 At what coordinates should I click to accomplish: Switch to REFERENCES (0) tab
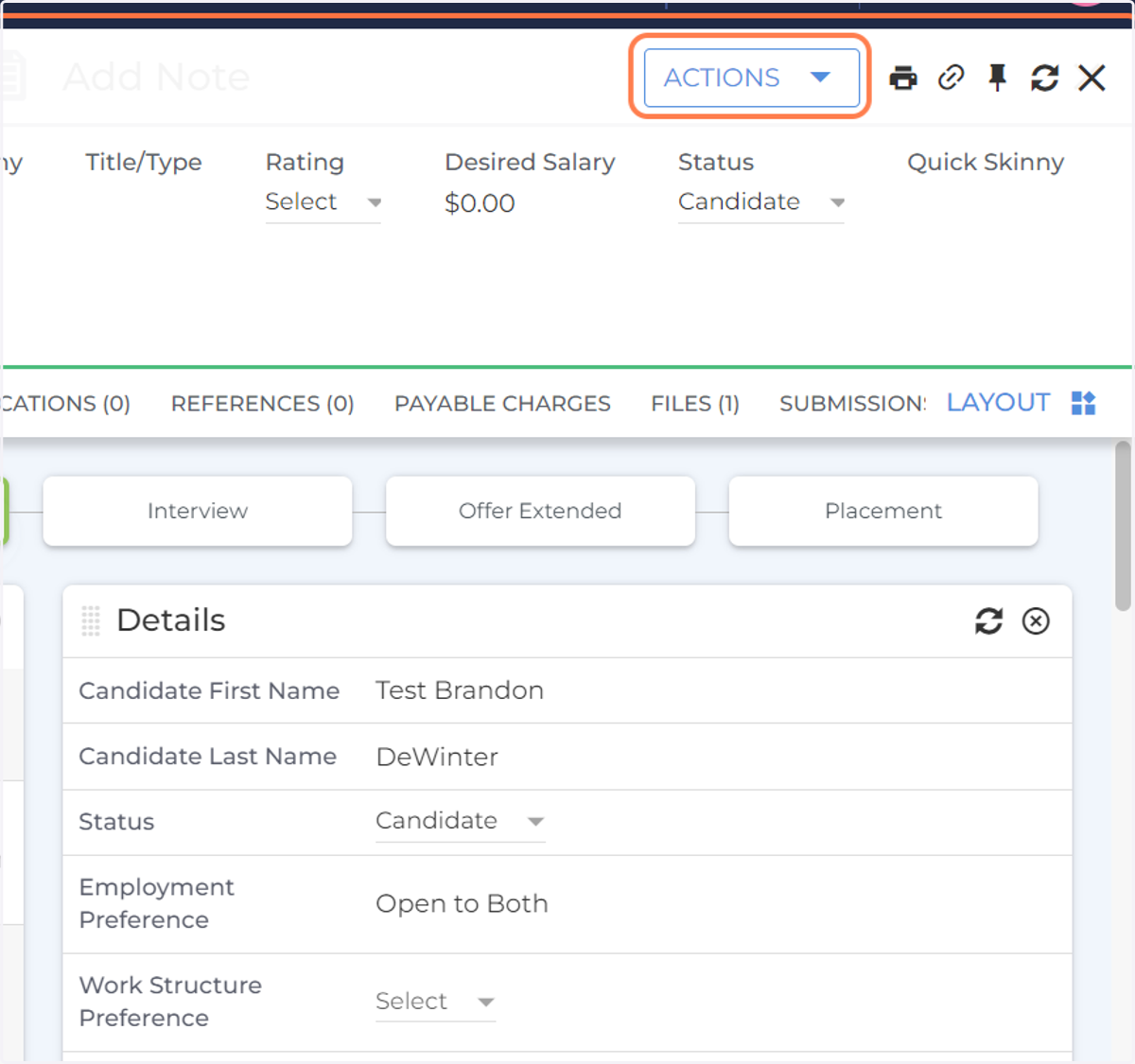pyautogui.click(x=262, y=404)
